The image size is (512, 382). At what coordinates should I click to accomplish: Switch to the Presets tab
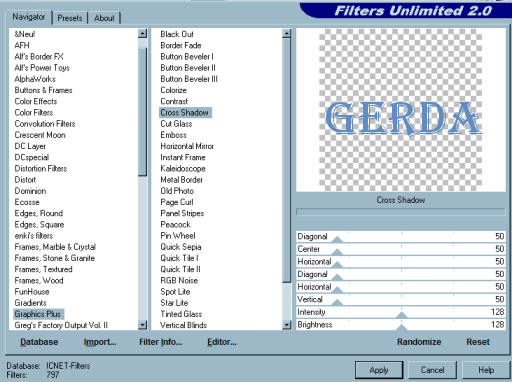[x=70, y=18]
